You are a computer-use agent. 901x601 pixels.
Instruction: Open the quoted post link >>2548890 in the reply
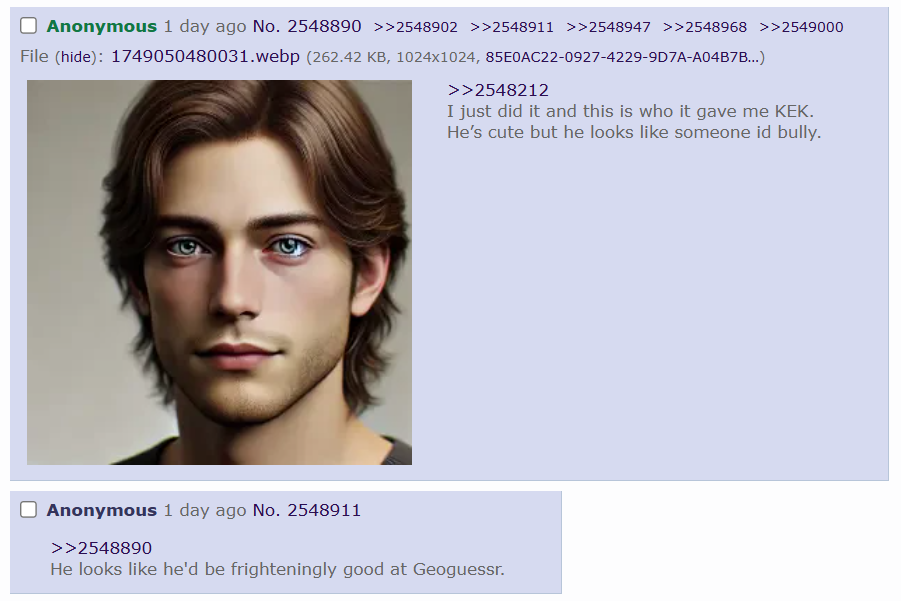point(101,548)
